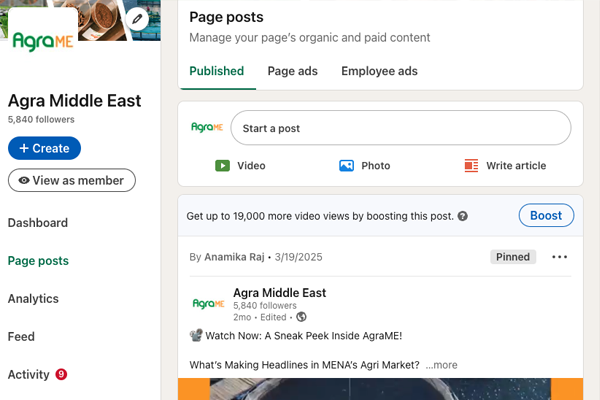Click the Write article icon
This screenshot has height=400, width=600.
(471, 166)
